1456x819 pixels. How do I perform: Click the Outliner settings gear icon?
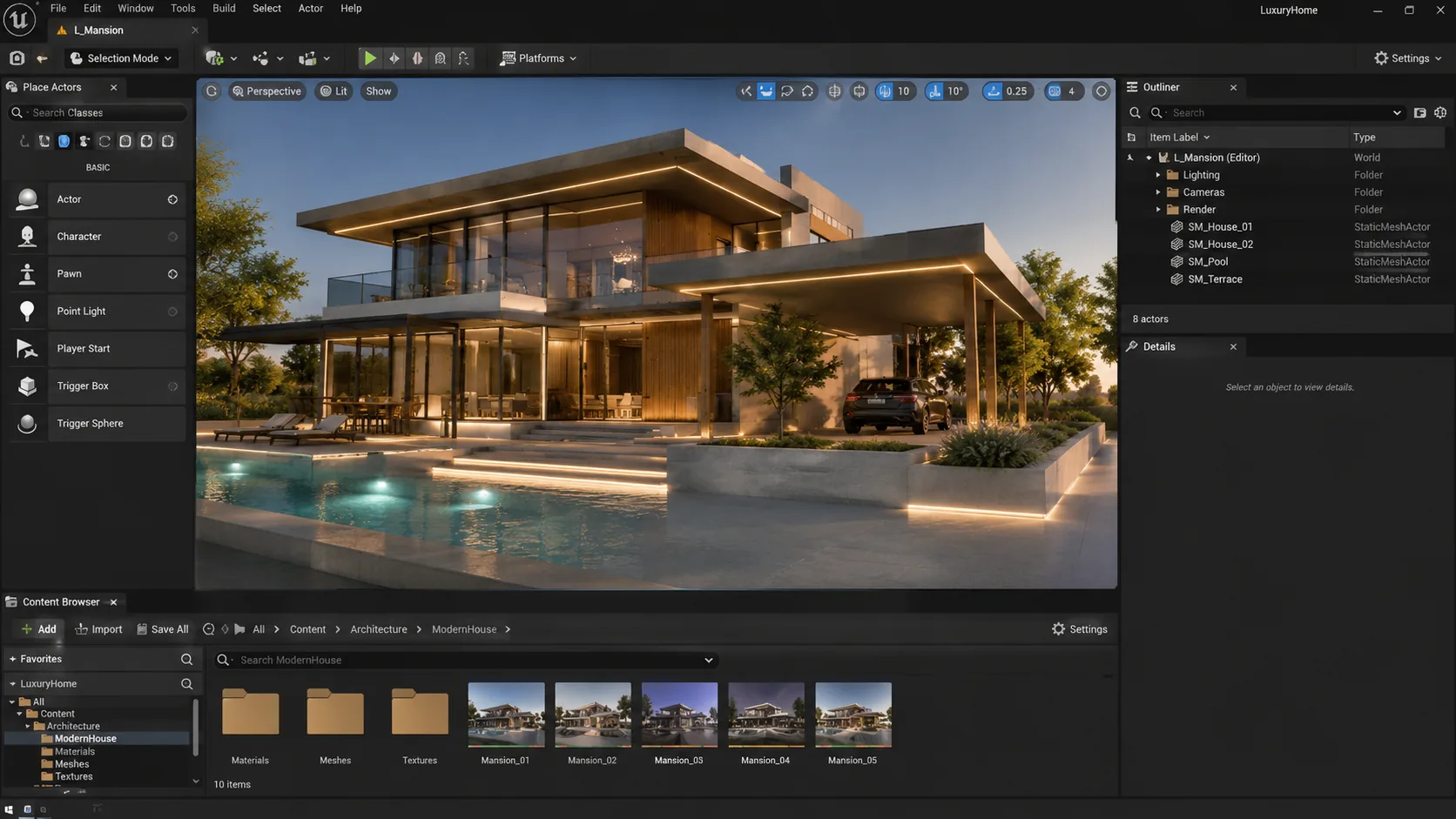[x=1440, y=113]
